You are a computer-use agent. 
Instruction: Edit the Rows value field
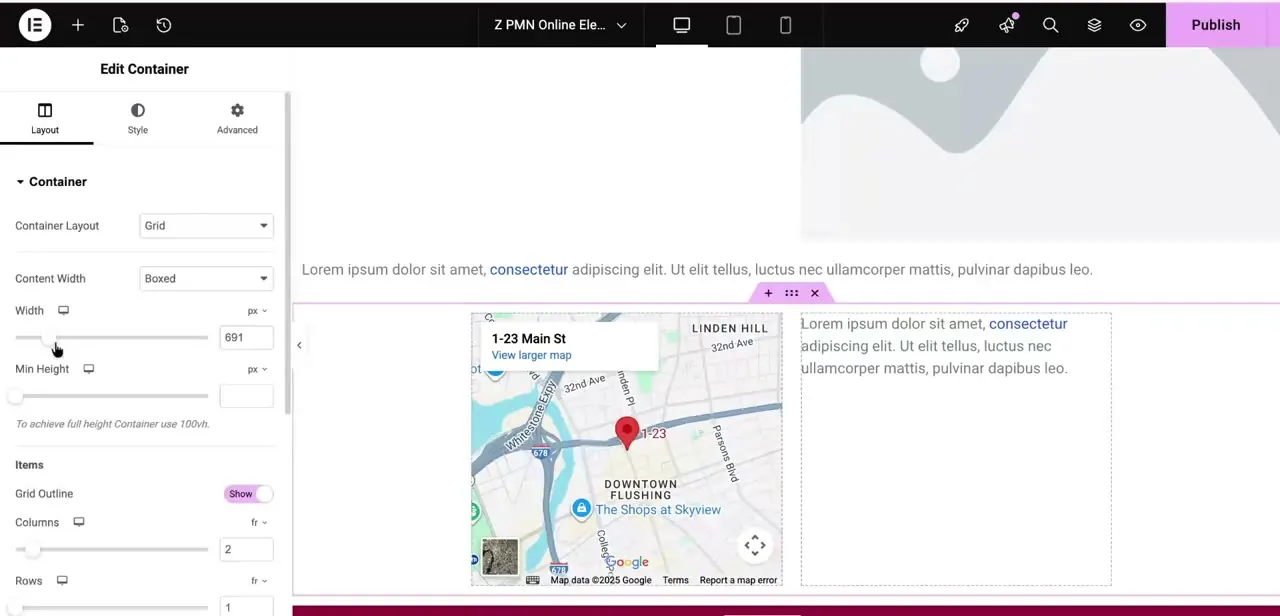pyautogui.click(x=246, y=607)
